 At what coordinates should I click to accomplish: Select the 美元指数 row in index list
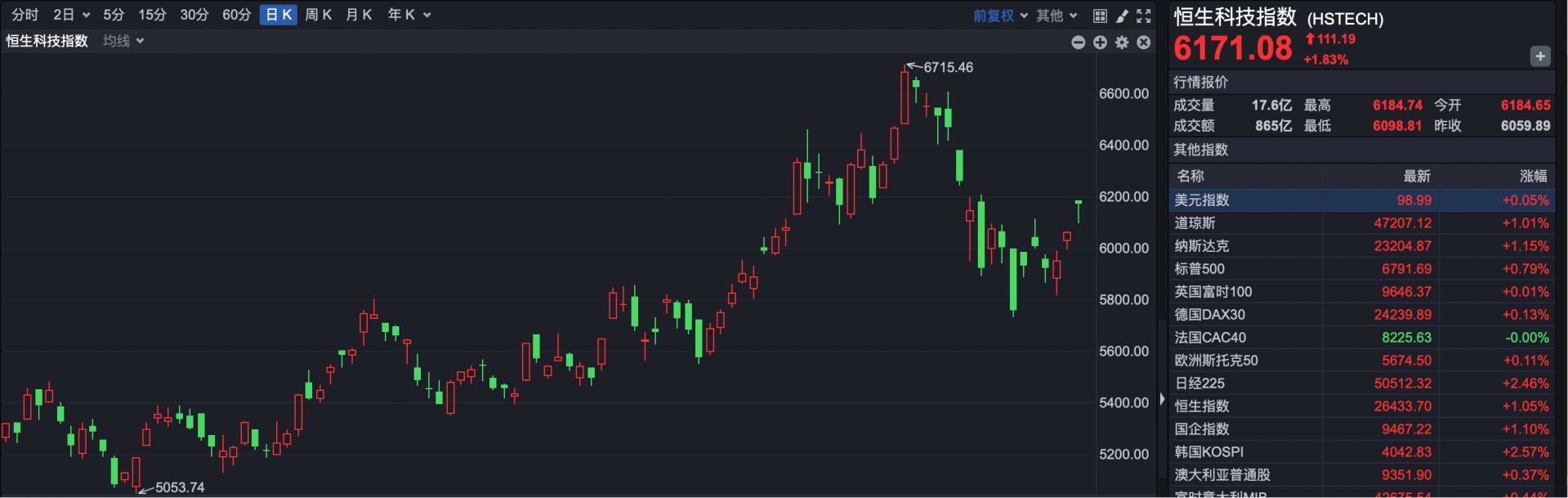pyautogui.click(x=1201, y=200)
